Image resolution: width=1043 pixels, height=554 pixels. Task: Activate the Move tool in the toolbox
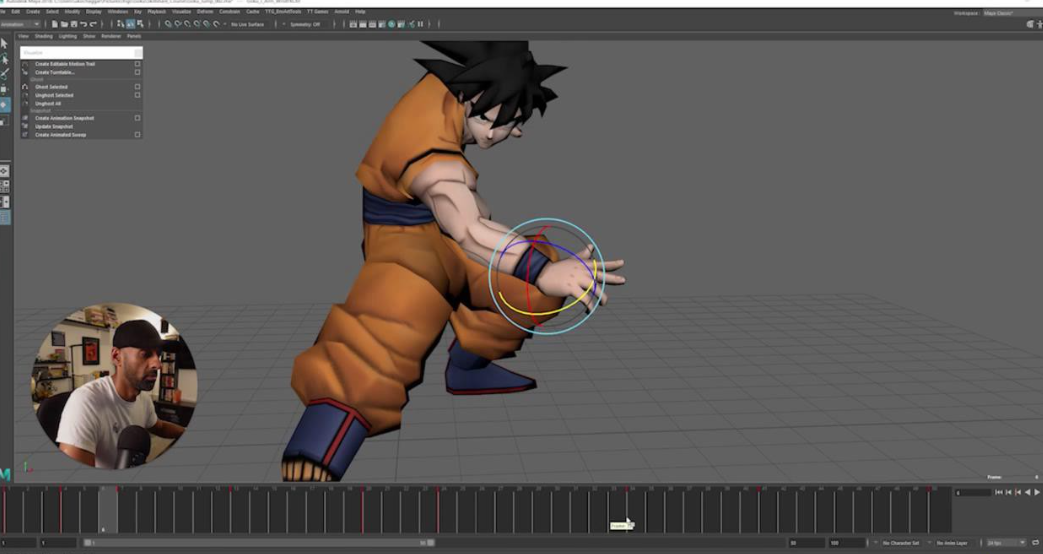tap(5, 89)
